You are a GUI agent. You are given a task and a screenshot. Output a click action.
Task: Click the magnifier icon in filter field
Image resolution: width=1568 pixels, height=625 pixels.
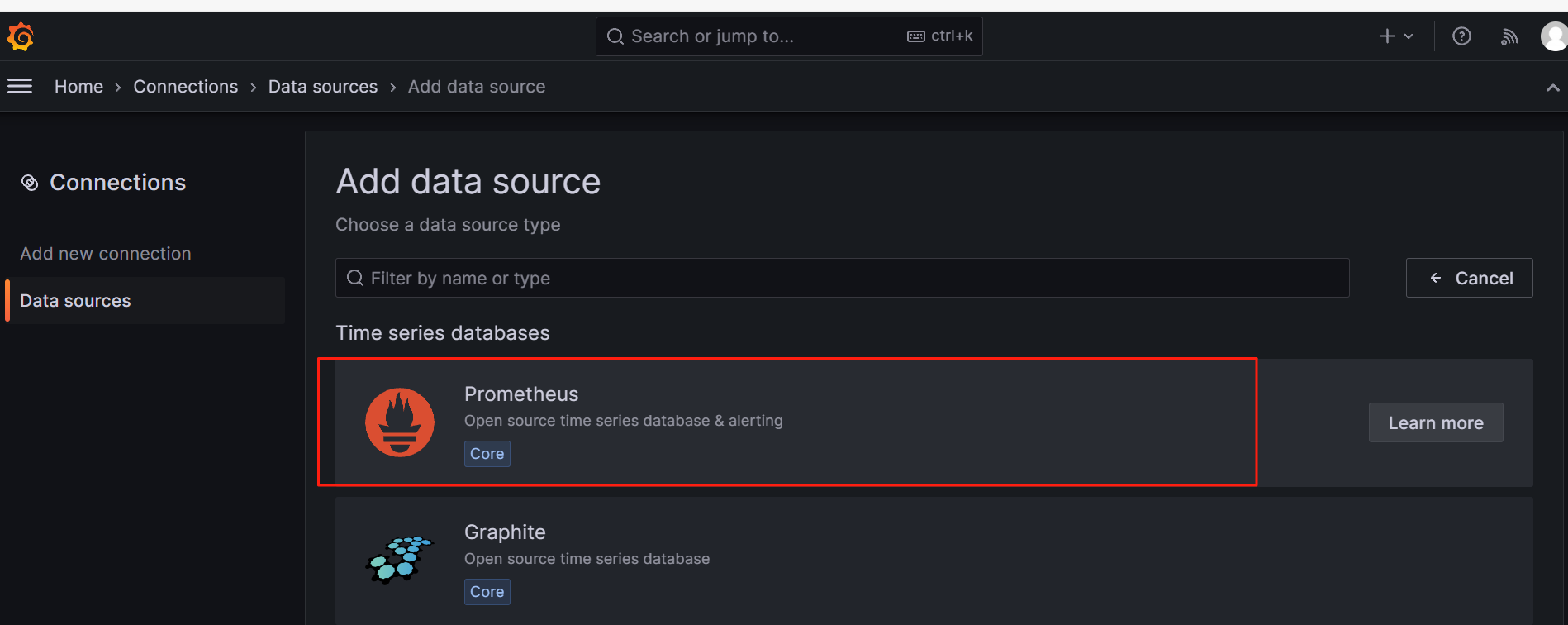point(355,278)
